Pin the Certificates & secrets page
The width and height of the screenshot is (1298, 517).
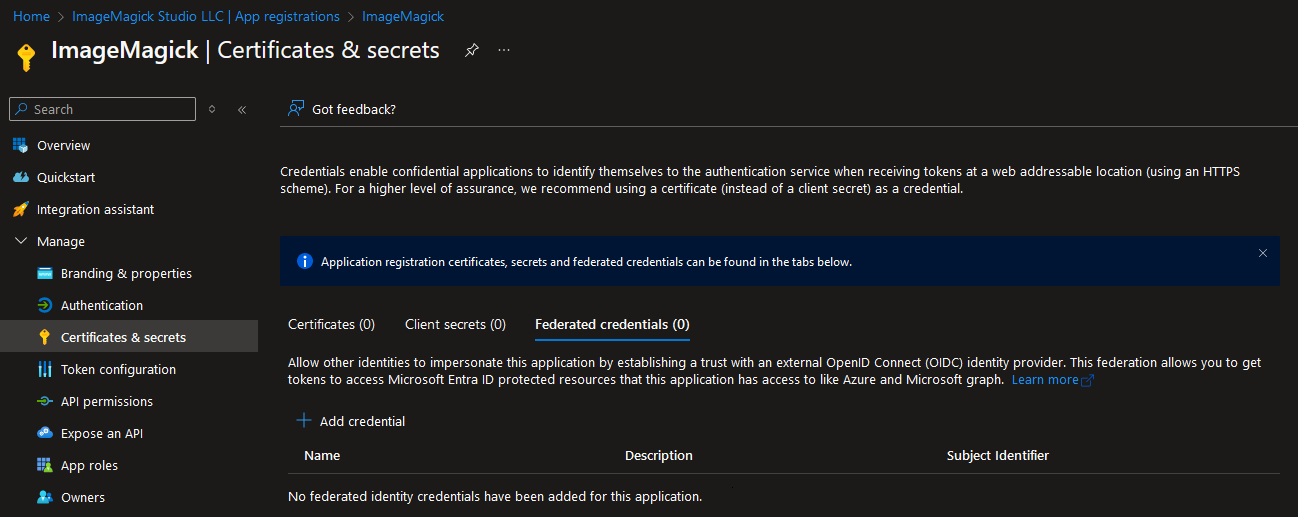tap(472, 50)
